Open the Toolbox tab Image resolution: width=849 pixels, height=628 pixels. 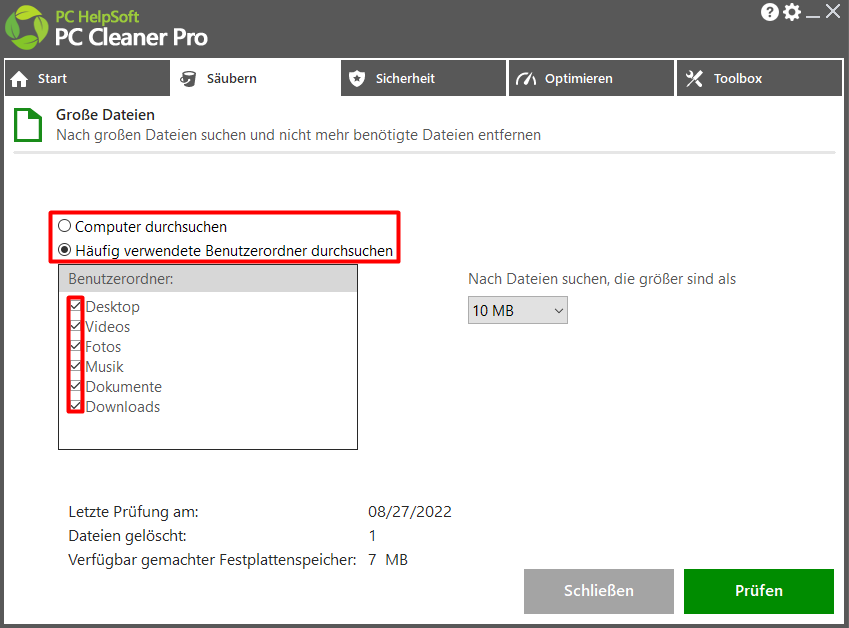pos(760,78)
